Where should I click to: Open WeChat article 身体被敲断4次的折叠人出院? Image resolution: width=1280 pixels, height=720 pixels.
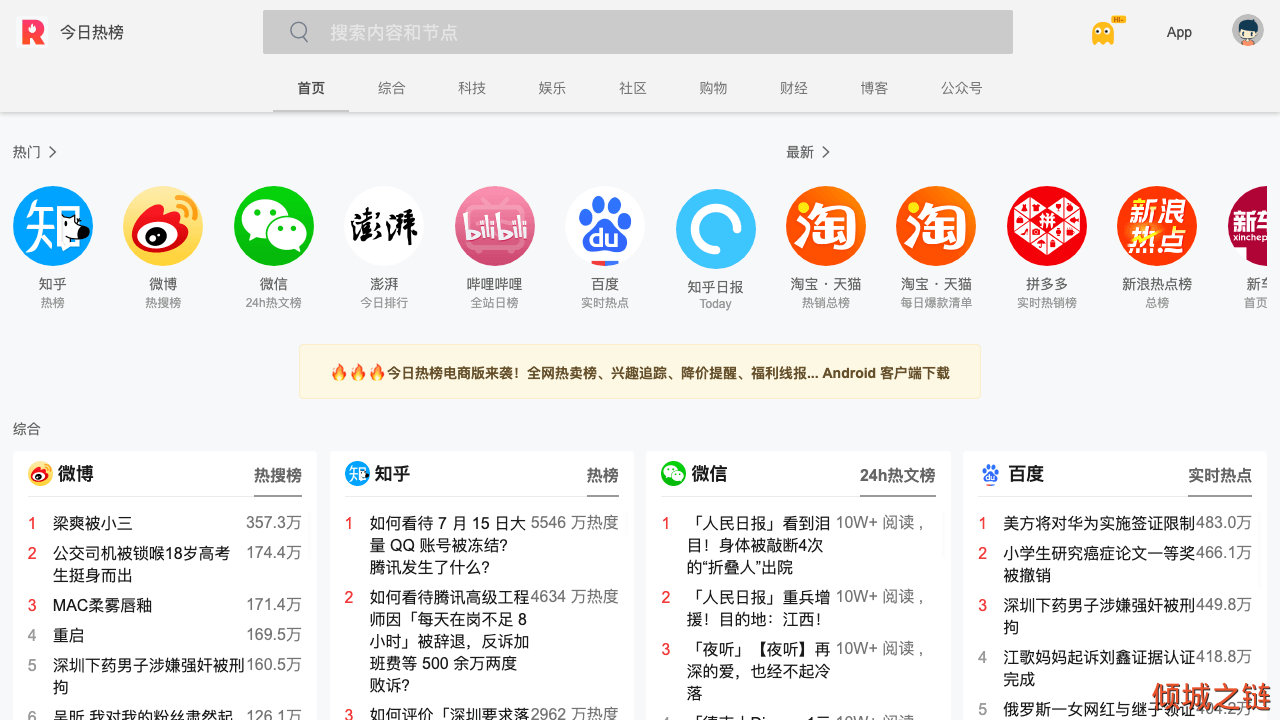759,545
